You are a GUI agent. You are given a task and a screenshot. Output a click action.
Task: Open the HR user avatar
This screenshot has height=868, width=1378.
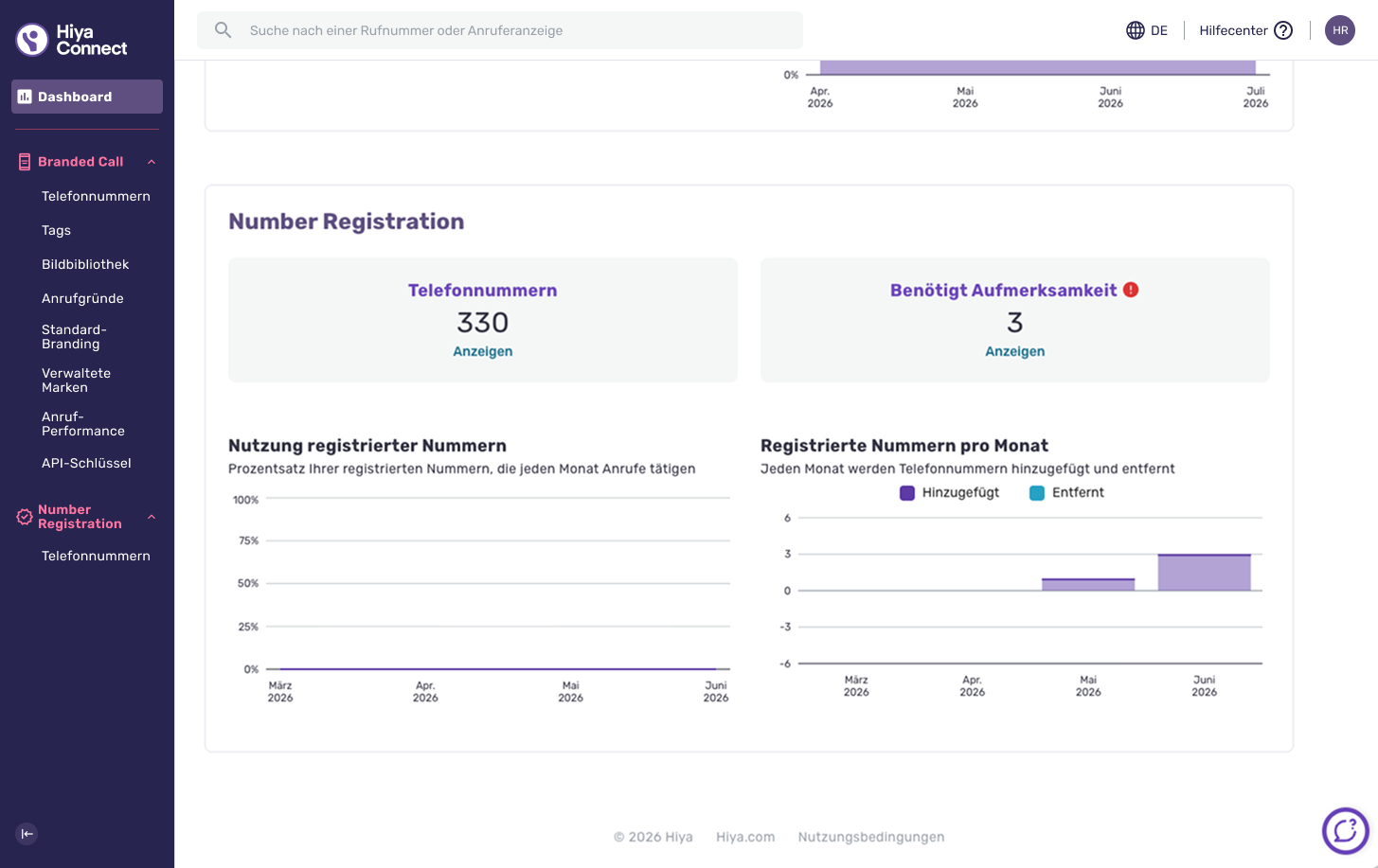coord(1340,30)
